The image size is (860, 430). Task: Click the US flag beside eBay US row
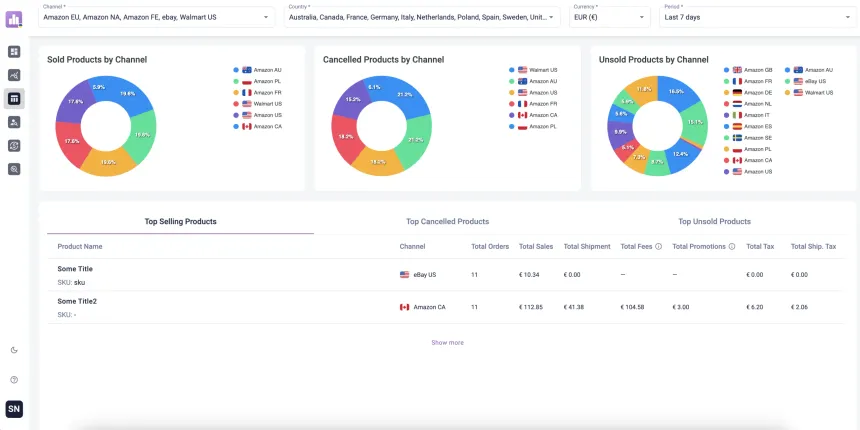(405, 275)
